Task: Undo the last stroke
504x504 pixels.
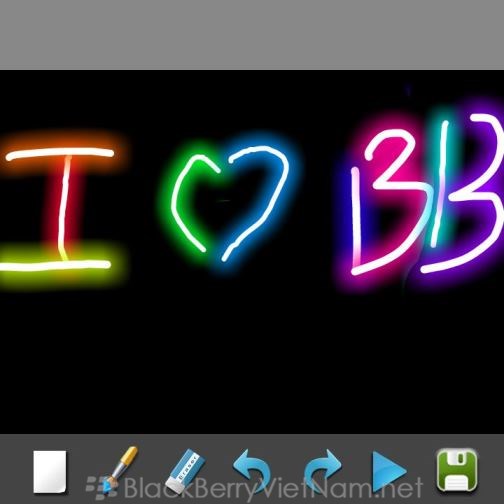Action: [x=252, y=468]
